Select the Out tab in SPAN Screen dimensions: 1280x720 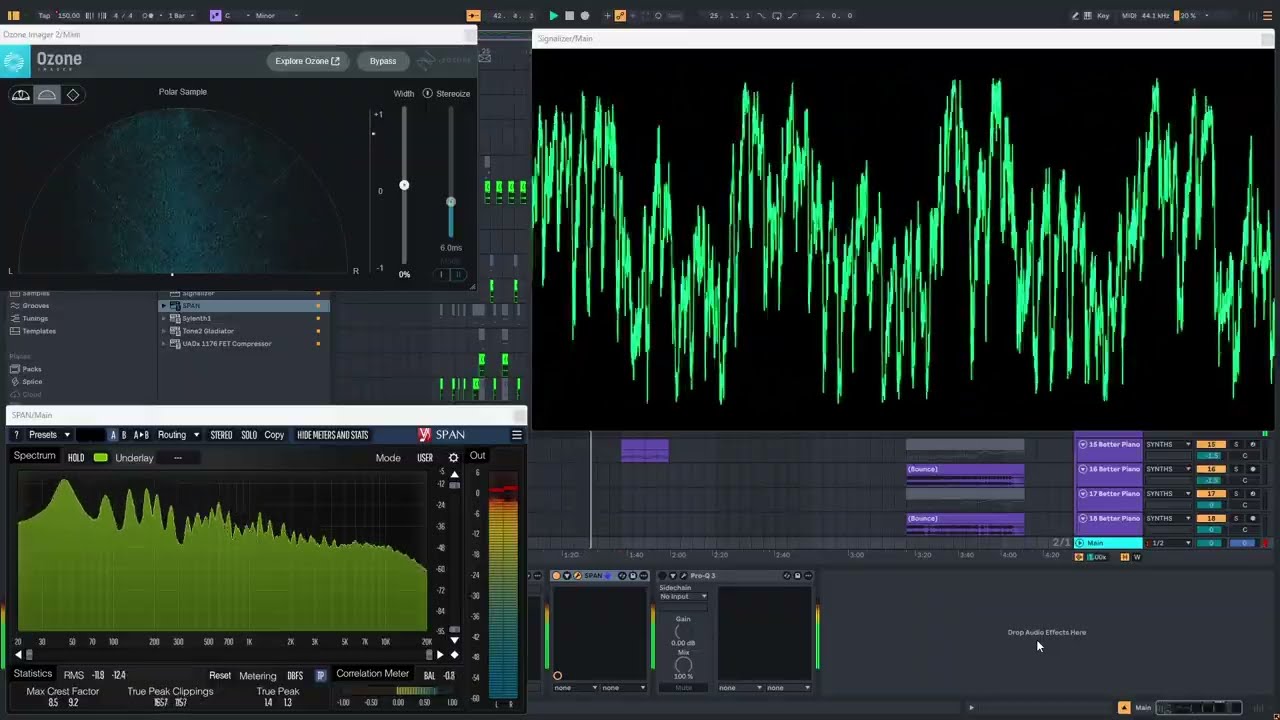tap(478, 456)
